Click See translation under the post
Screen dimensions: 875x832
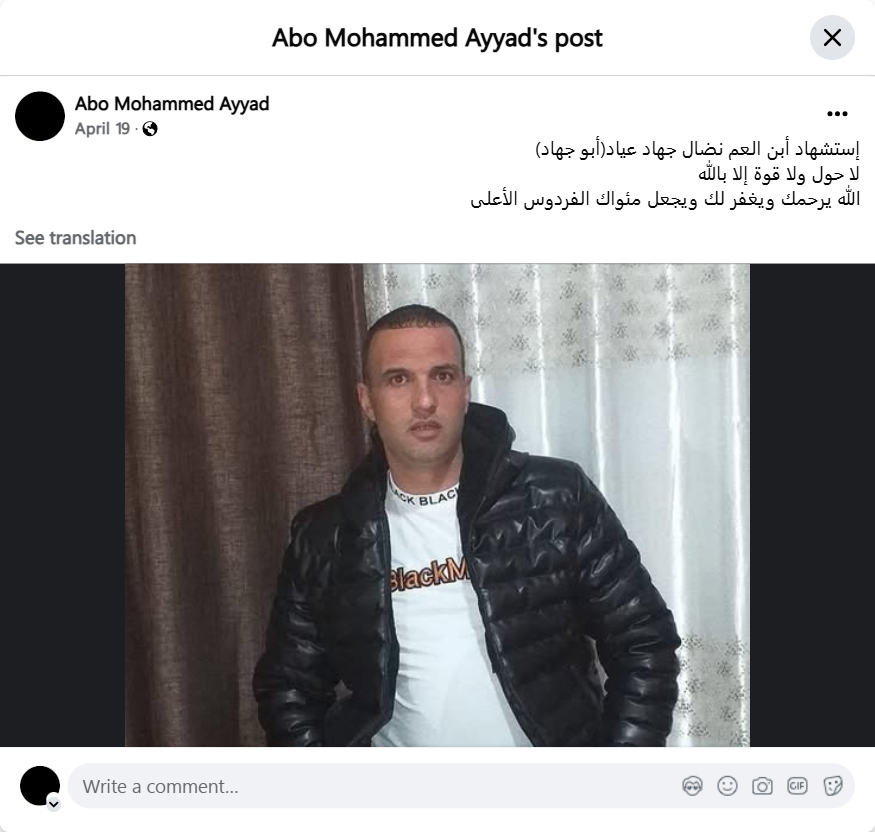tap(75, 238)
